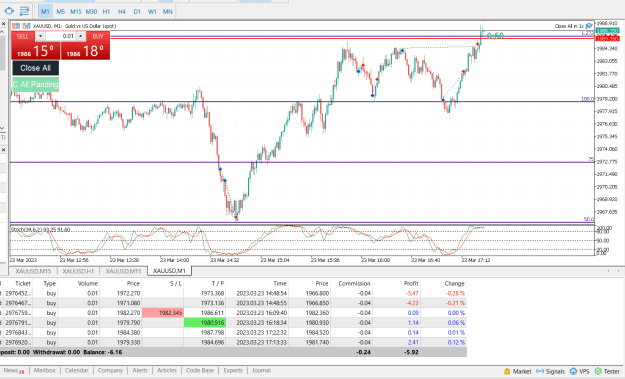Click the sell price 1986 15 tile
This screenshot has width=625, height=379.
tap(35, 51)
